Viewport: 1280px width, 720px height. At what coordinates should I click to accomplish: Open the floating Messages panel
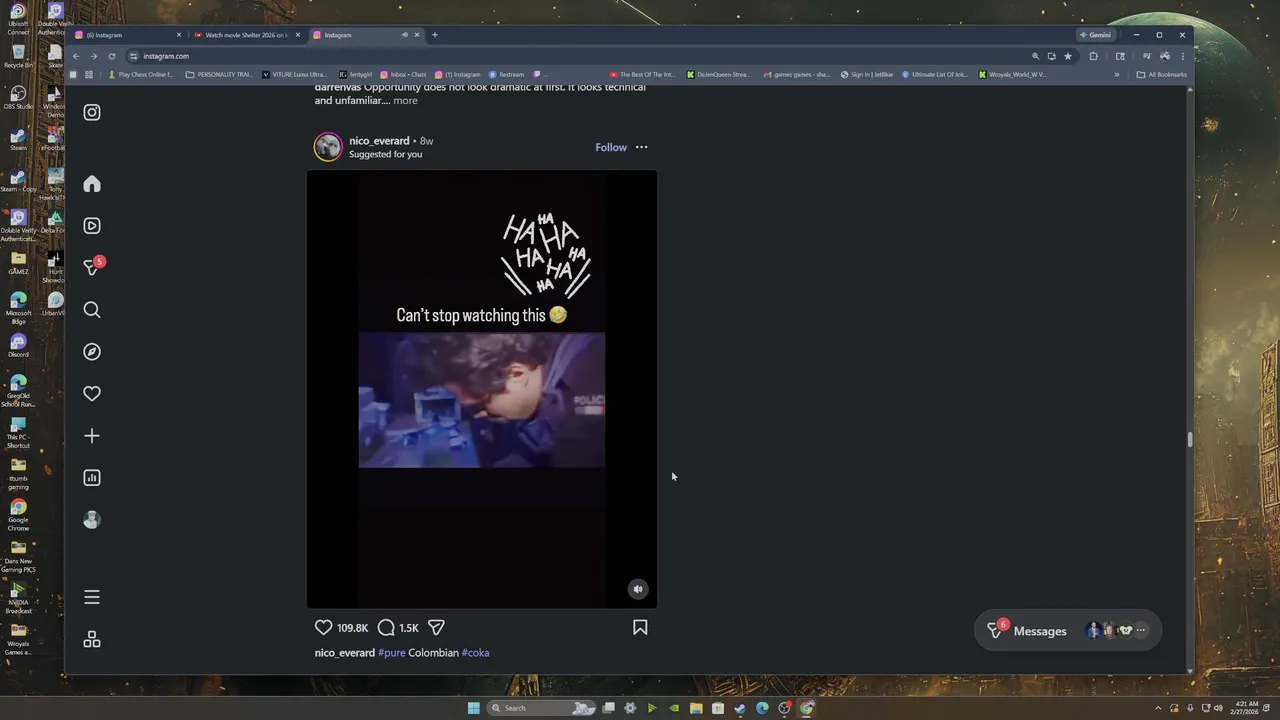(1067, 631)
